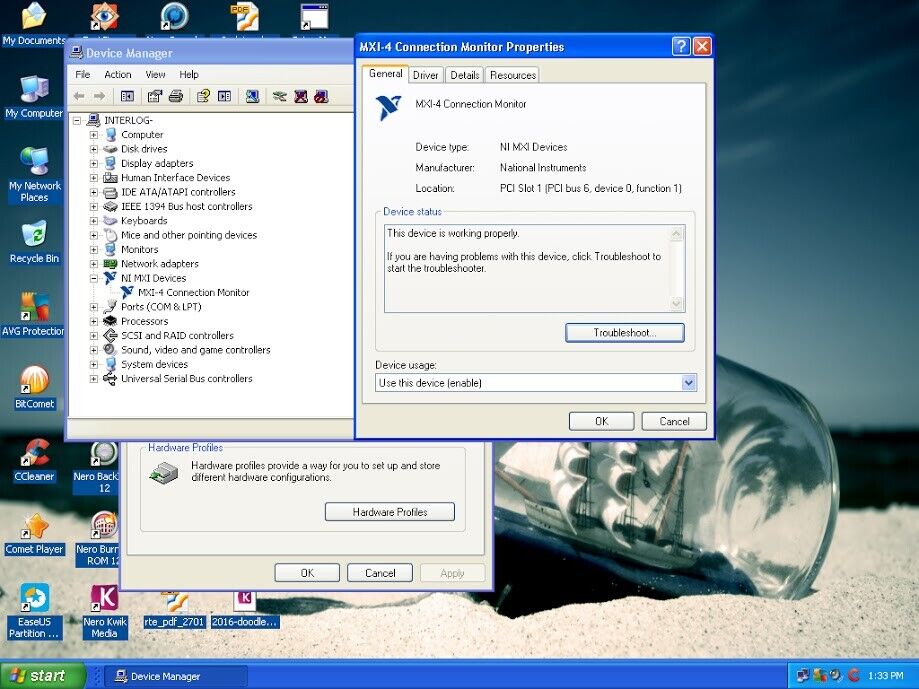The width and height of the screenshot is (919, 689).
Task: Open the Action menu in Device Manager
Action: [118, 74]
